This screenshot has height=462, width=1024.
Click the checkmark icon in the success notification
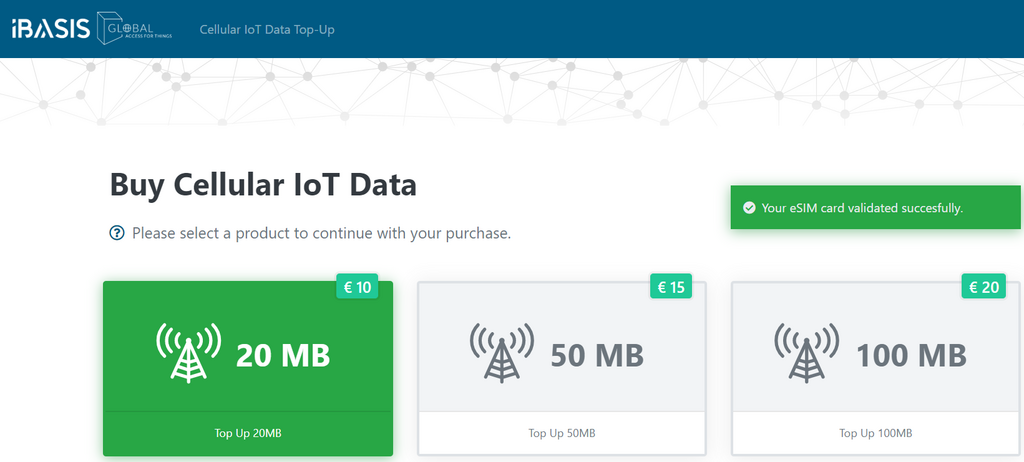point(749,208)
